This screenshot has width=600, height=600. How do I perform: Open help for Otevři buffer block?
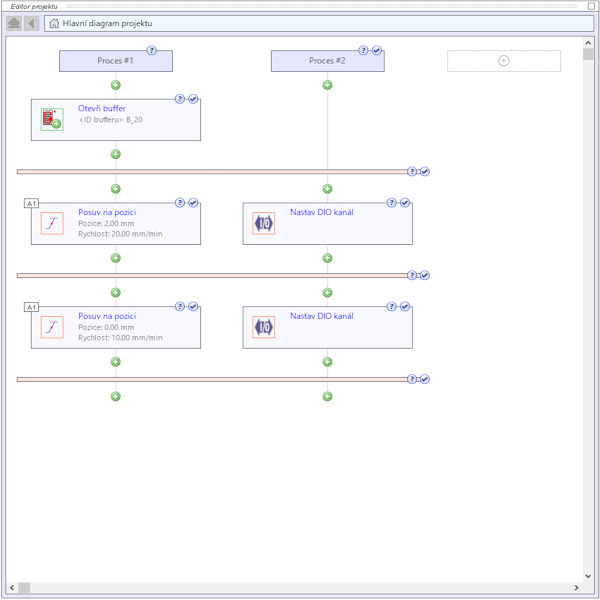click(180, 99)
